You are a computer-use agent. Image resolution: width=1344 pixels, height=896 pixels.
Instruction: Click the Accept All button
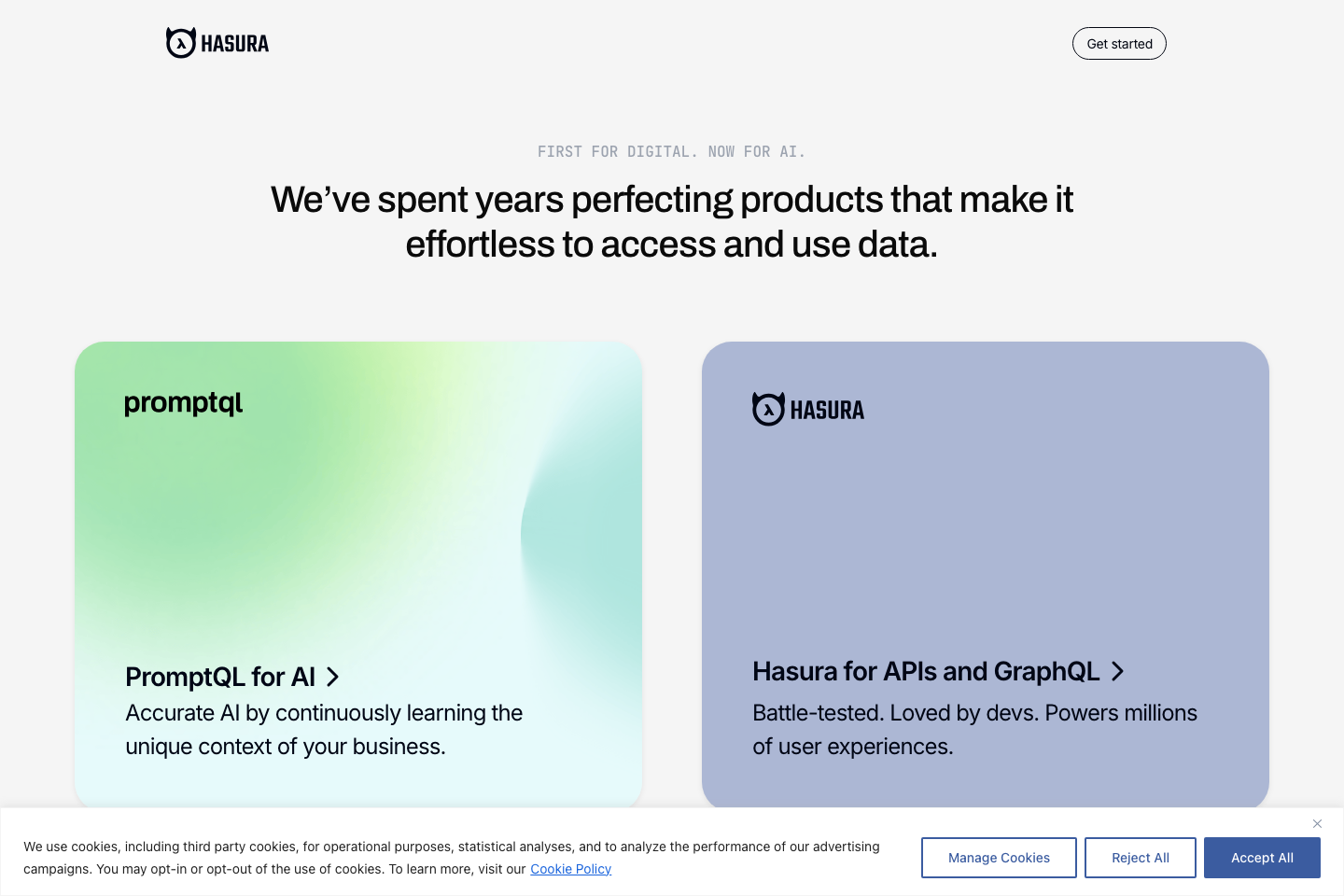coord(1262,857)
